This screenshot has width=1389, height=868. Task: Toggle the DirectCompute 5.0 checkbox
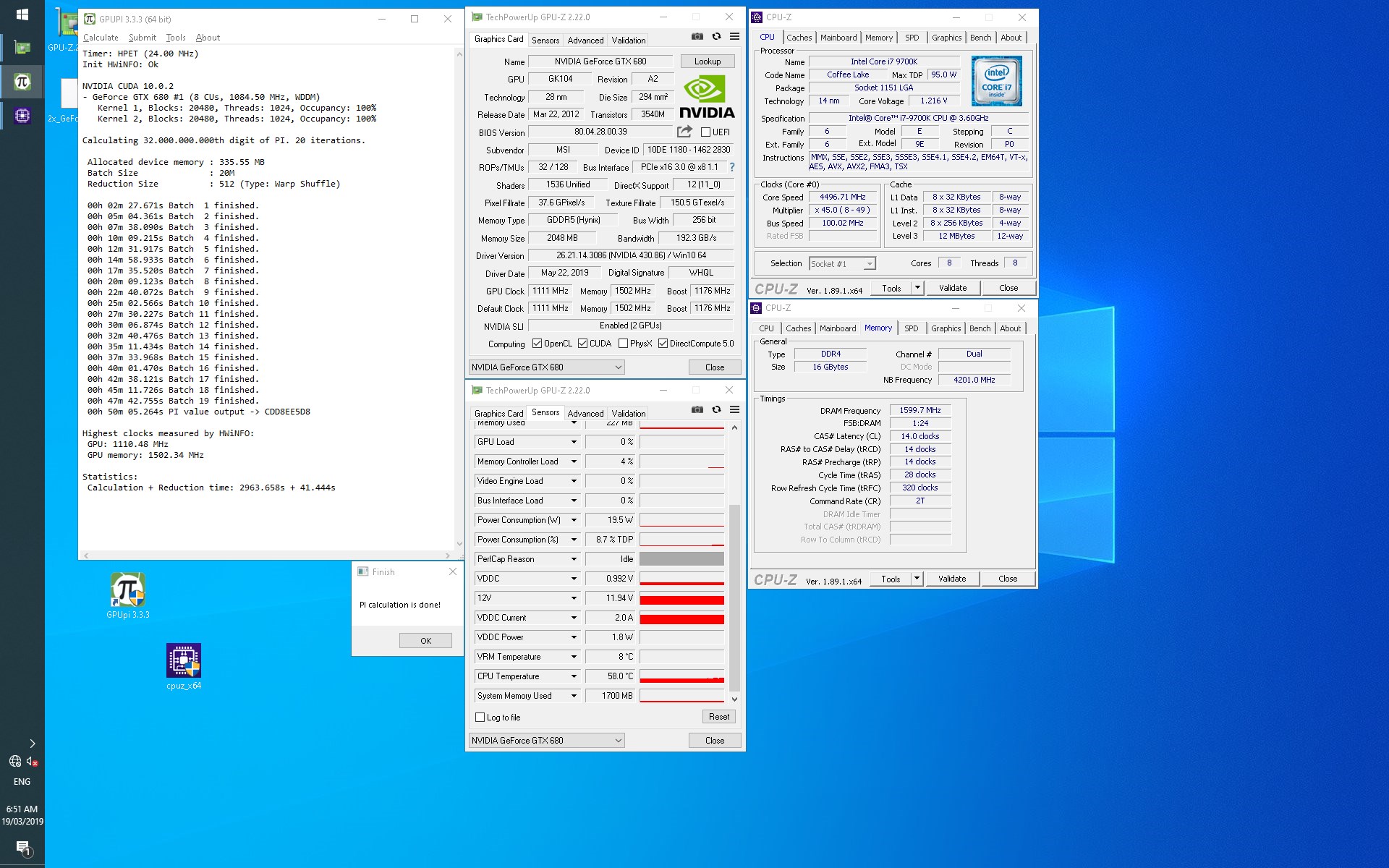click(663, 344)
